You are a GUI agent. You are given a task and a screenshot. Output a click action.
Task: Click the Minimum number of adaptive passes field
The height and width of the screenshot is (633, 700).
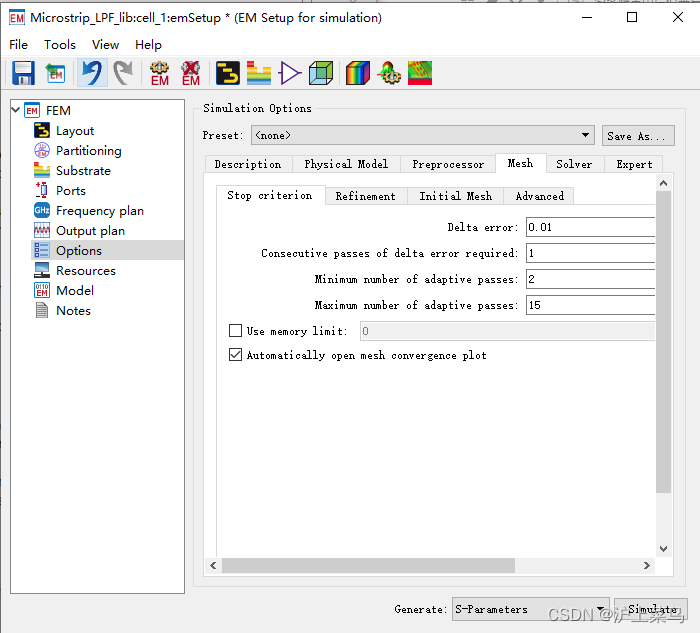(590, 279)
